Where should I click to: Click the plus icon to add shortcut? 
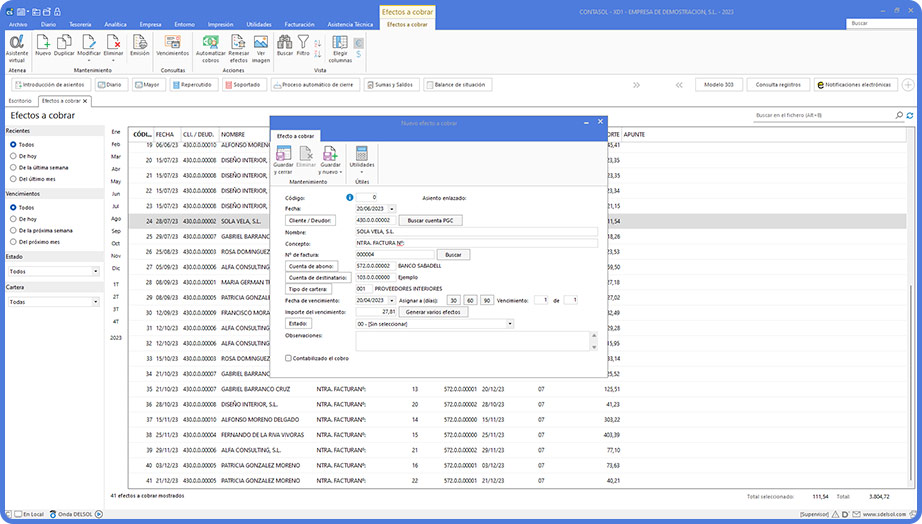(908, 85)
